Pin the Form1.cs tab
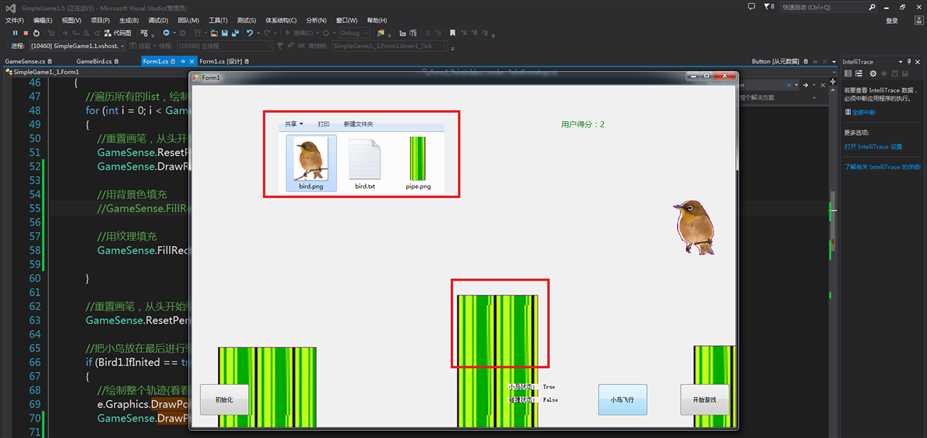Viewport: 927px width, 438px height. point(183,61)
